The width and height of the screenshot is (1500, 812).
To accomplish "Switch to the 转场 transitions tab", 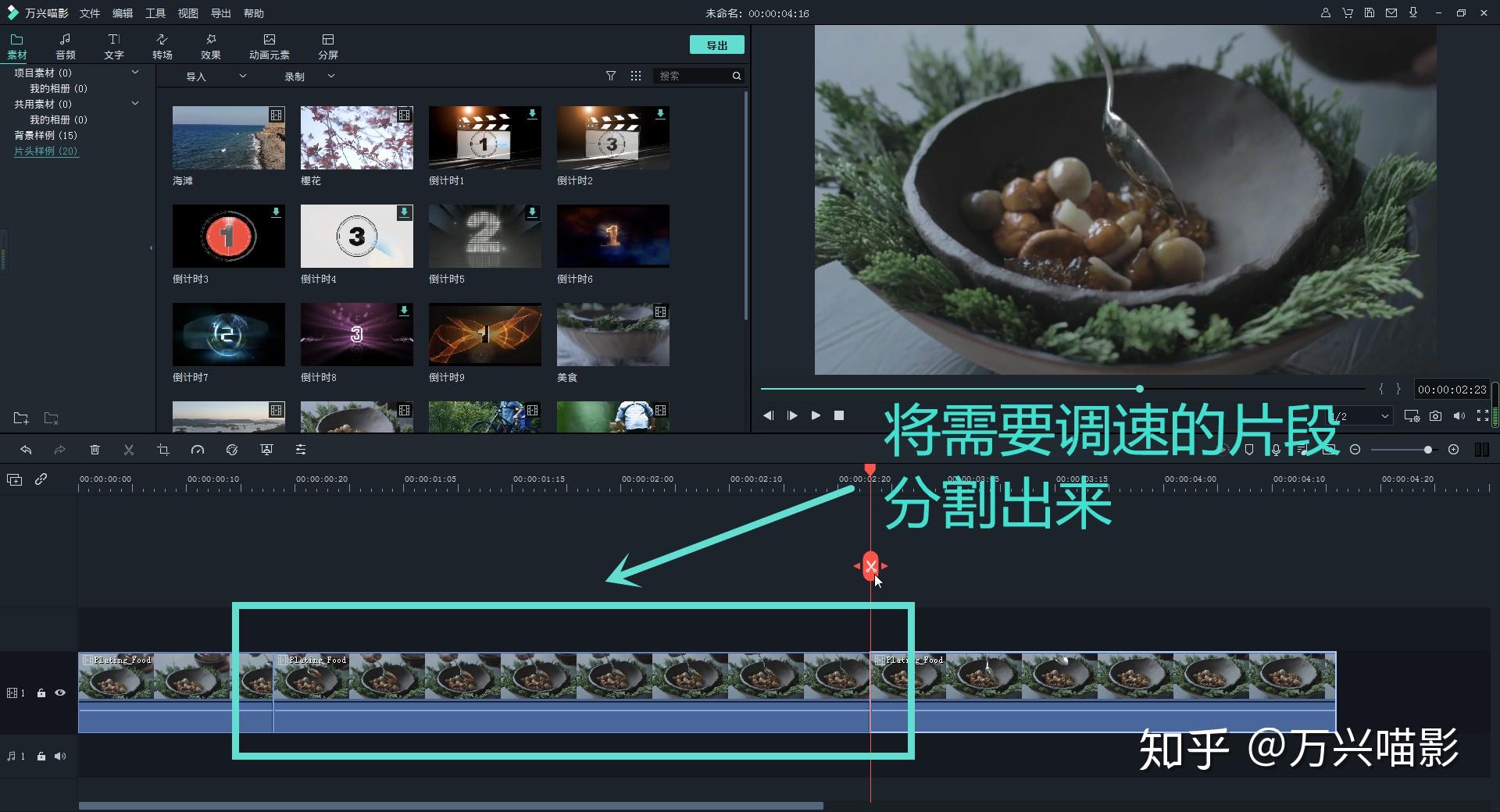I will click(x=162, y=47).
